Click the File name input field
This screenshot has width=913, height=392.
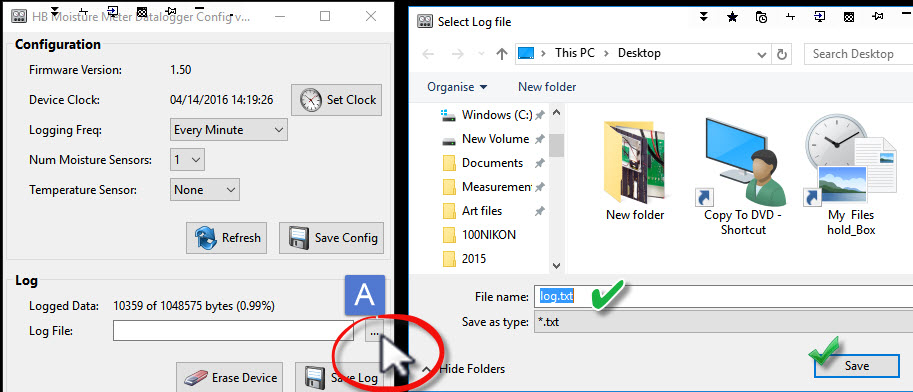coord(723,296)
